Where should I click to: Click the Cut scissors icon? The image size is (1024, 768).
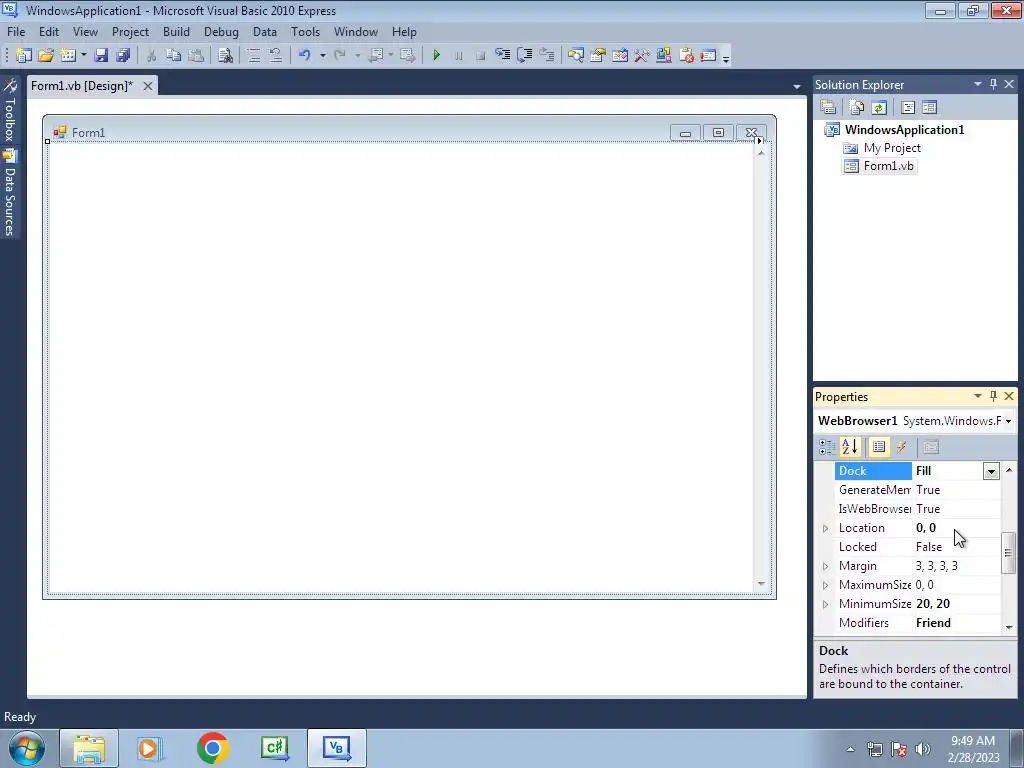(x=151, y=56)
